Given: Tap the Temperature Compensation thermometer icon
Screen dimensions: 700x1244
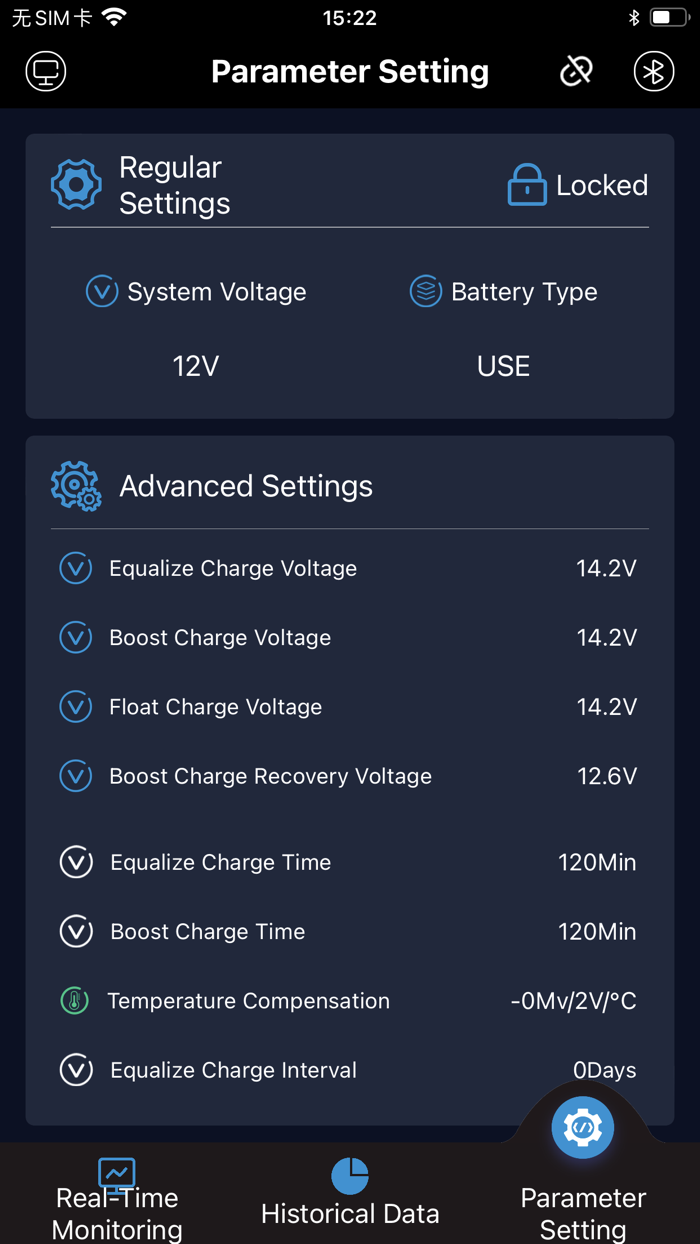Looking at the screenshot, I should pos(75,1000).
